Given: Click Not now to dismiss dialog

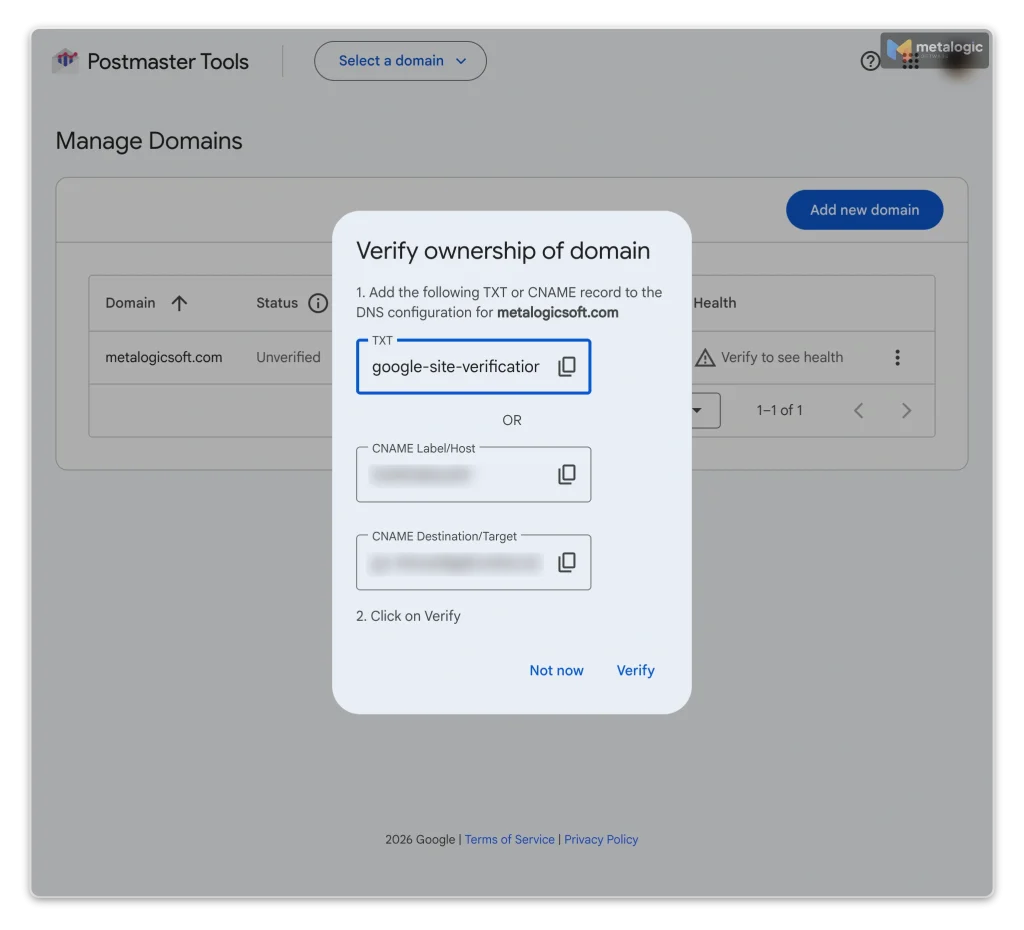Looking at the screenshot, I should (x=556, y=670).
